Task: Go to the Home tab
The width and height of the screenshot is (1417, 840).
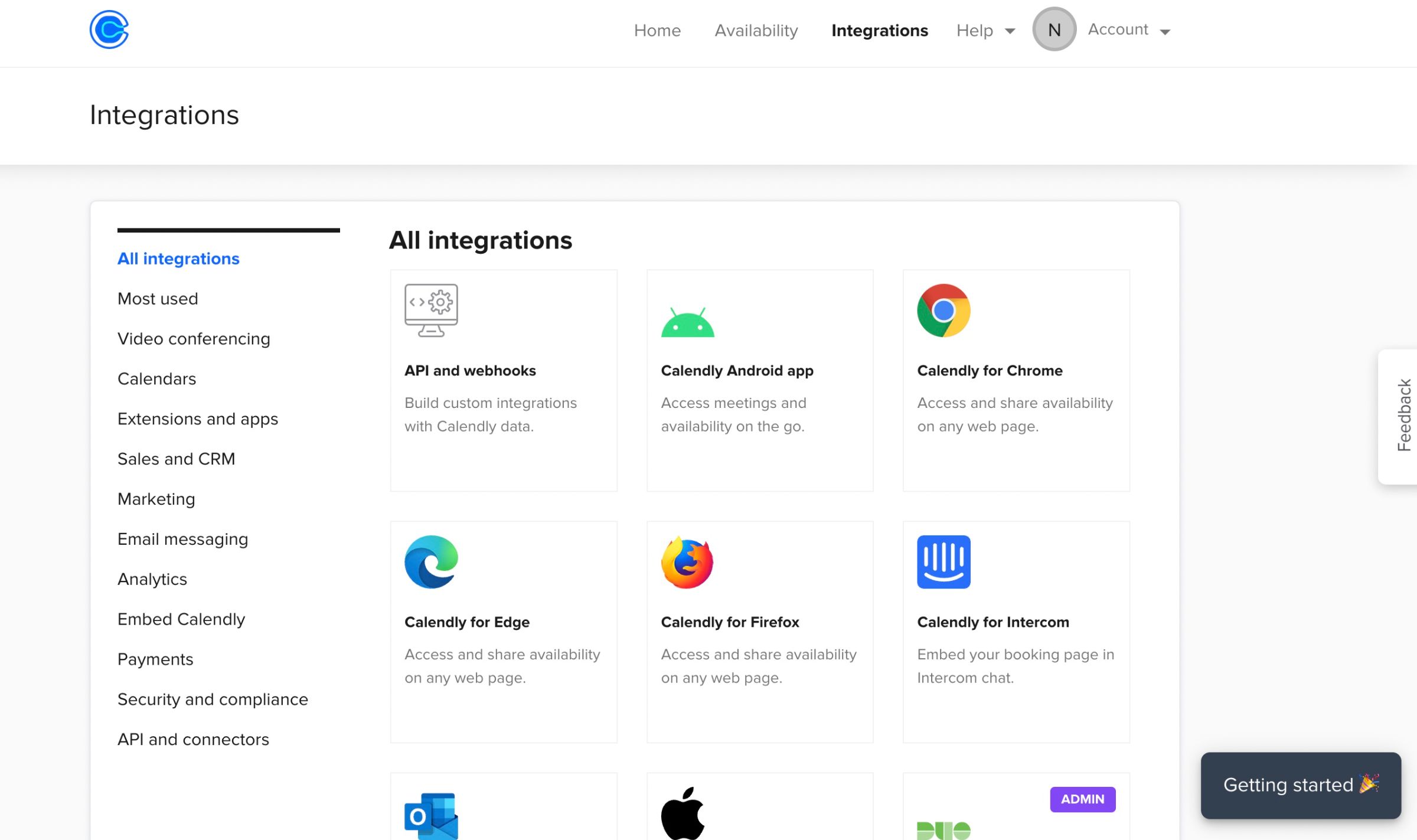Action: pos(657,30)
